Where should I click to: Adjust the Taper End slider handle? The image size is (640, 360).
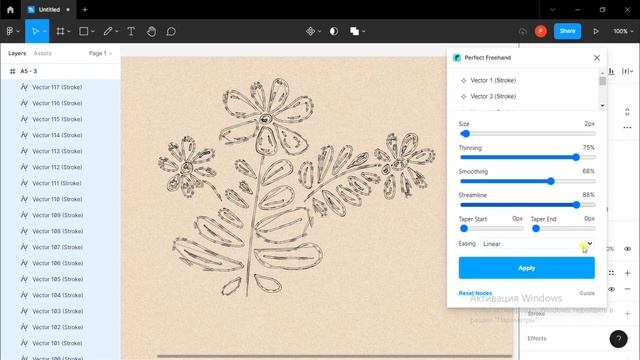[x=536, y=229]
